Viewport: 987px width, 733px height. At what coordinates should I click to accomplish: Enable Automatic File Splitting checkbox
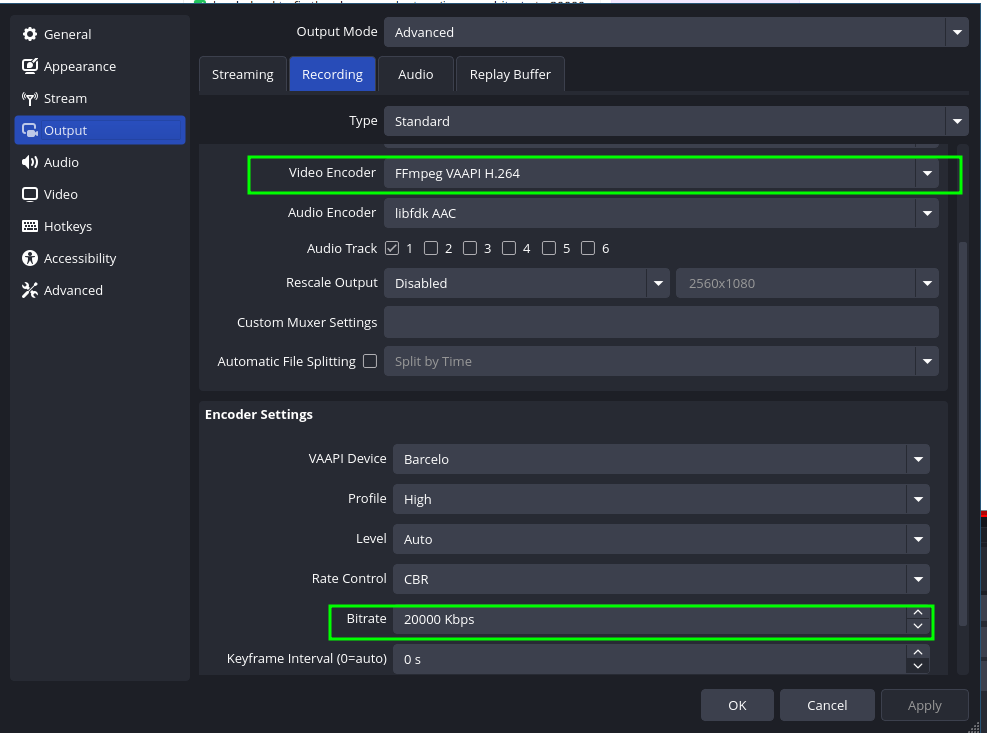click(x=370, y=361)
